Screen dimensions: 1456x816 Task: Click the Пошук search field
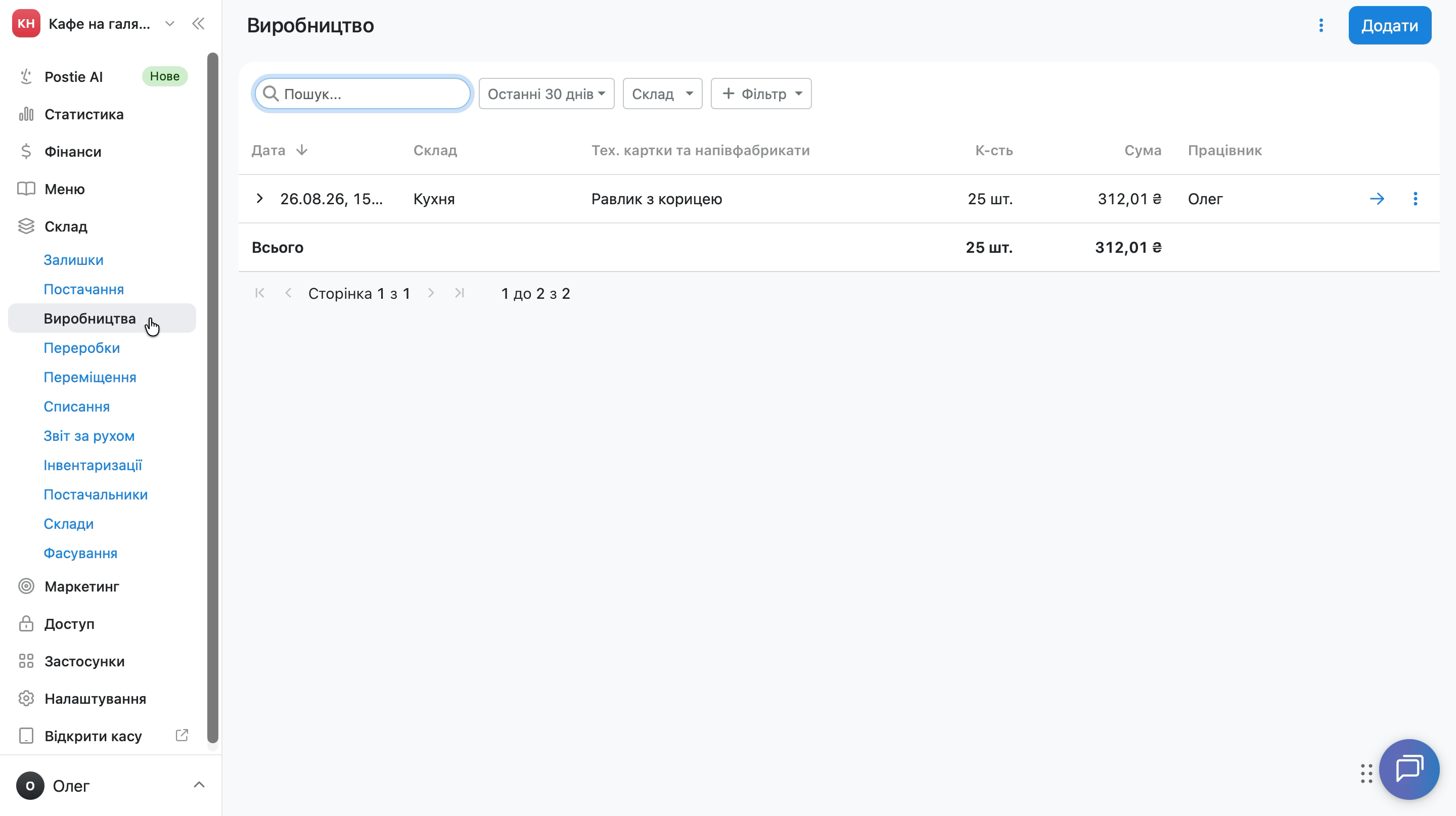point(362,94)
